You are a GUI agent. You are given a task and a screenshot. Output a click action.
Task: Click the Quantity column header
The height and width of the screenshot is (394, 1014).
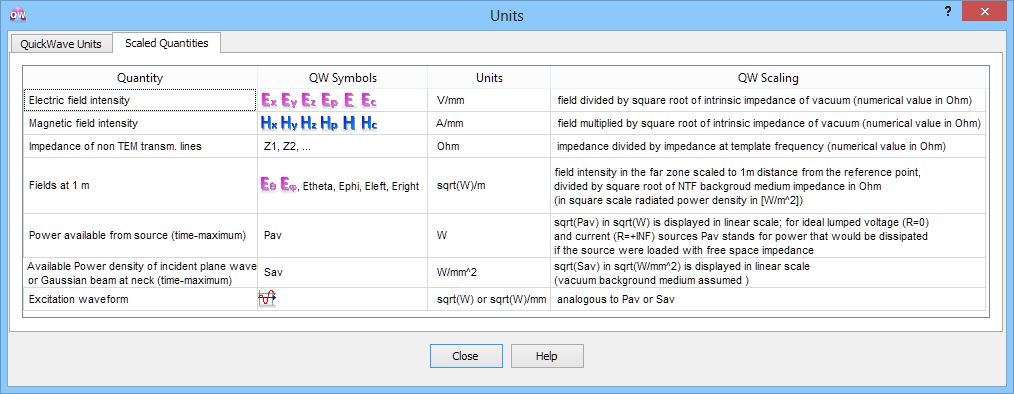140,78
